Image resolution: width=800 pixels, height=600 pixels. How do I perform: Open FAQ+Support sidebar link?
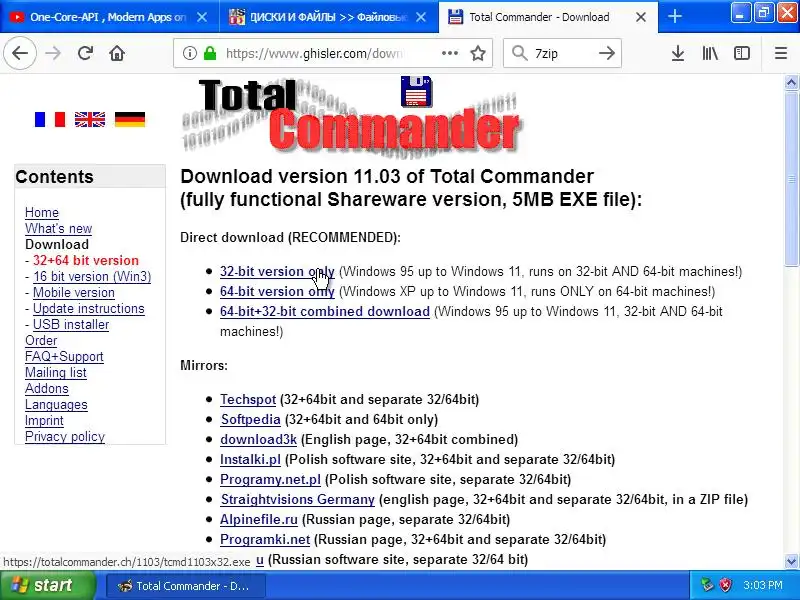64,357
